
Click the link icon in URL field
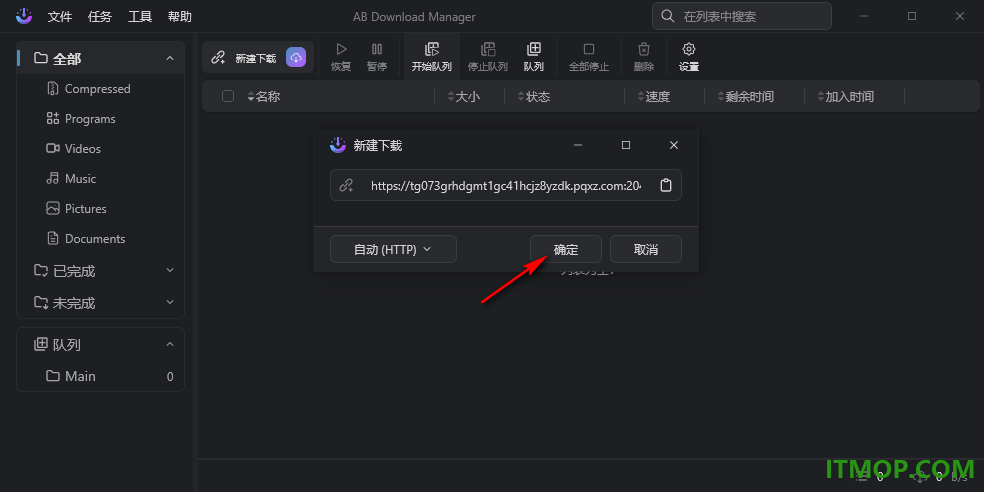click(x=346, y=185)
